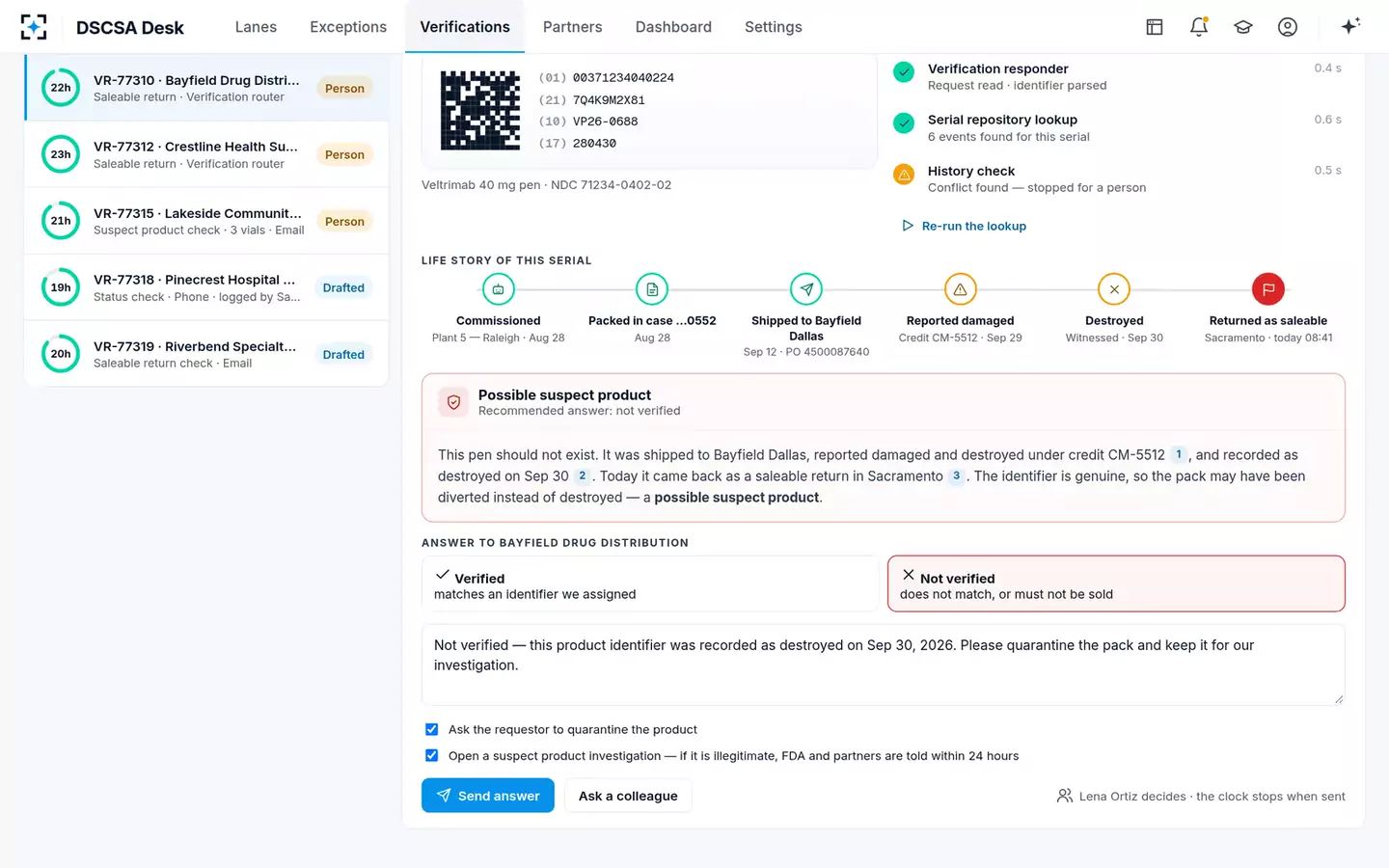The height and width of the screenshot is (868, 1389).
Task: Click the Drafted badge on VR-77319
Action: tap(343, 354)
